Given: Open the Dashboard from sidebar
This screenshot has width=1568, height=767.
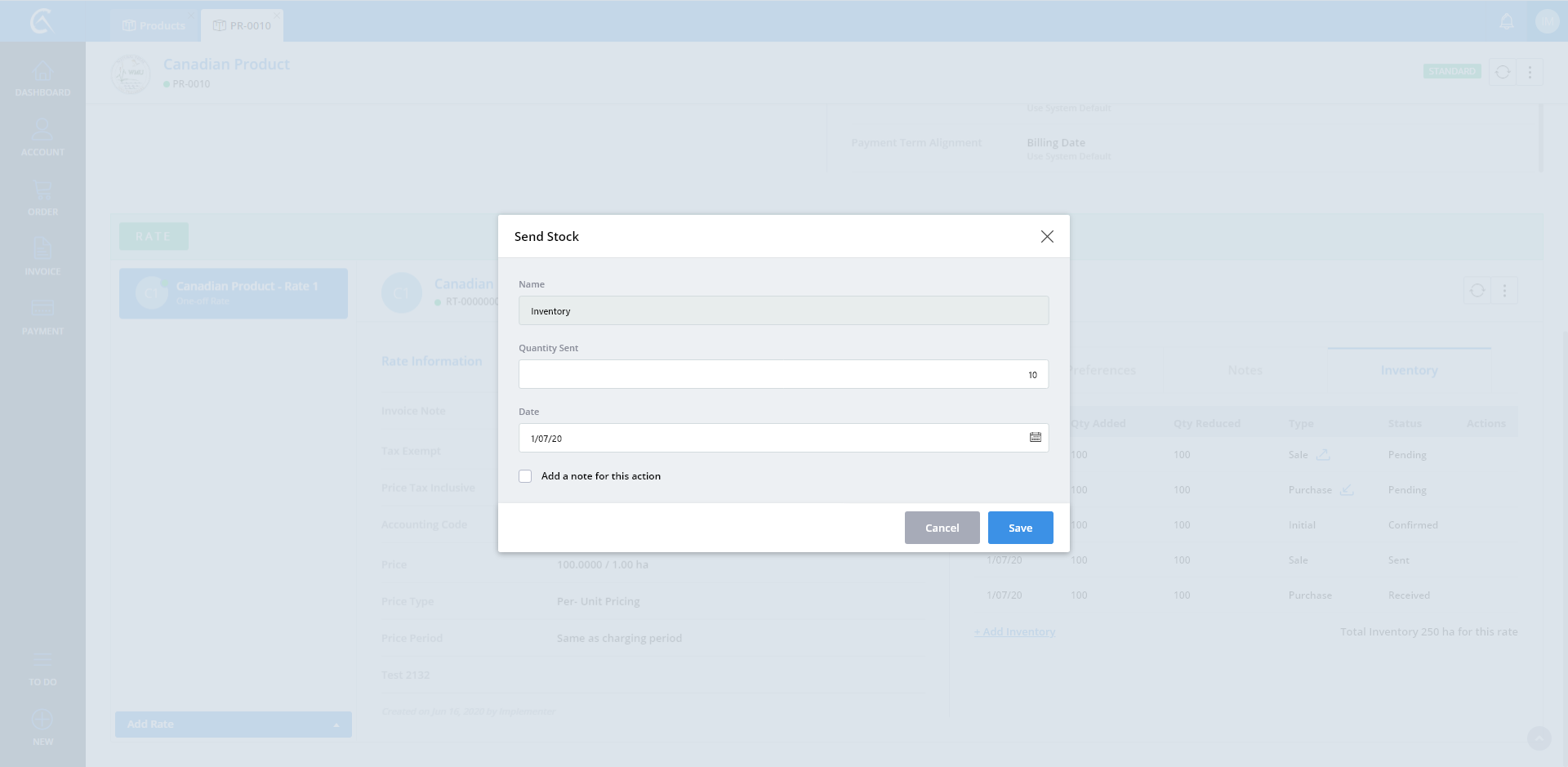Looking at the screenshot, I should 42,78.
